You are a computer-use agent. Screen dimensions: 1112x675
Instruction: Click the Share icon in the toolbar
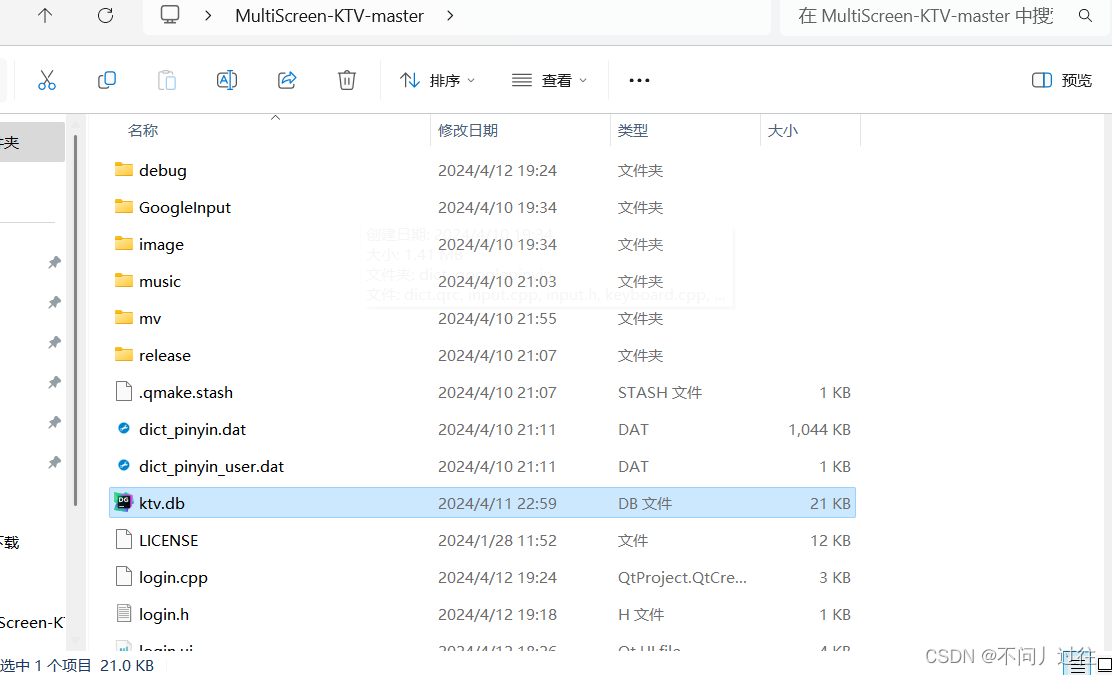(x=287, y=80)
